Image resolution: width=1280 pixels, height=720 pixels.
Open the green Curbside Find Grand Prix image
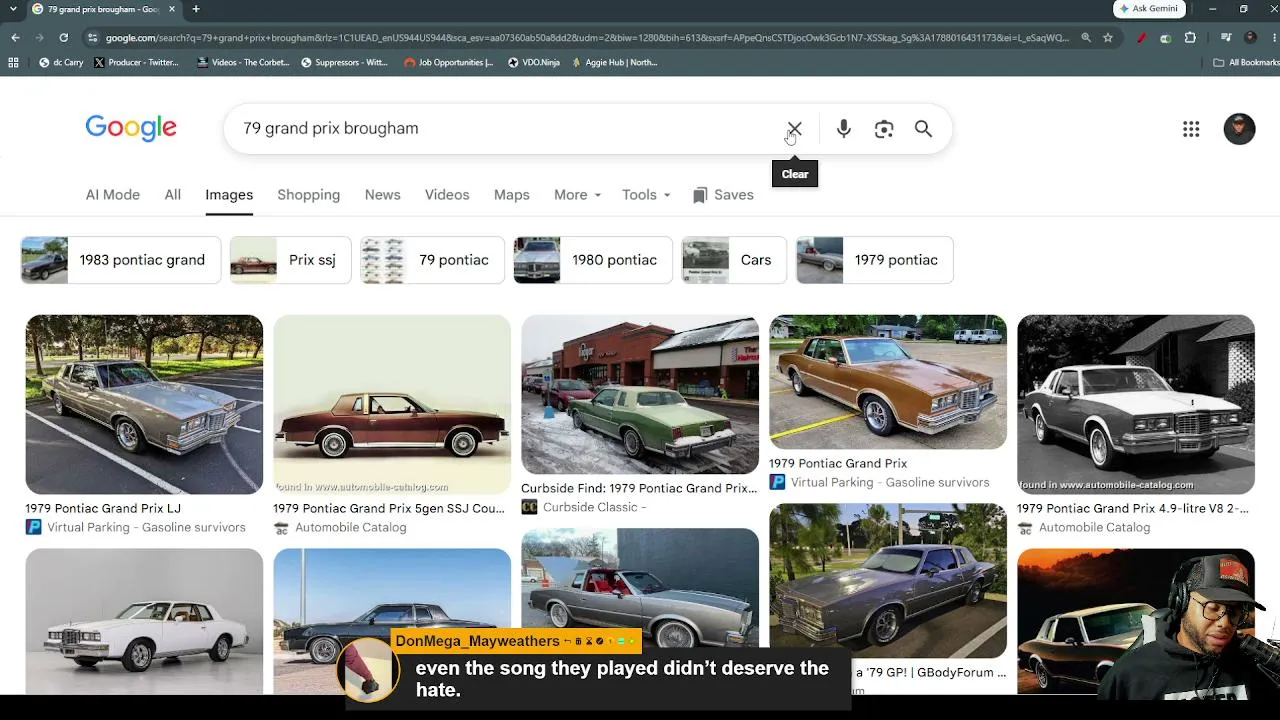pyautogui.click(x=640, y=394)
